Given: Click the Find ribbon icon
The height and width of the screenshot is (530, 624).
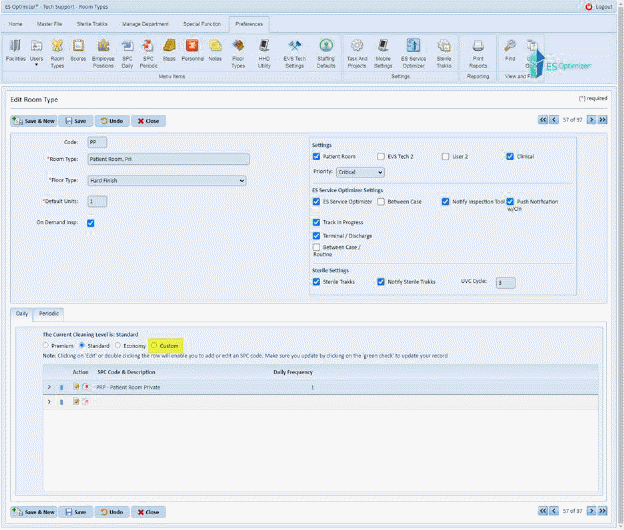Looking at the screenshot, I should click(510, 51).
